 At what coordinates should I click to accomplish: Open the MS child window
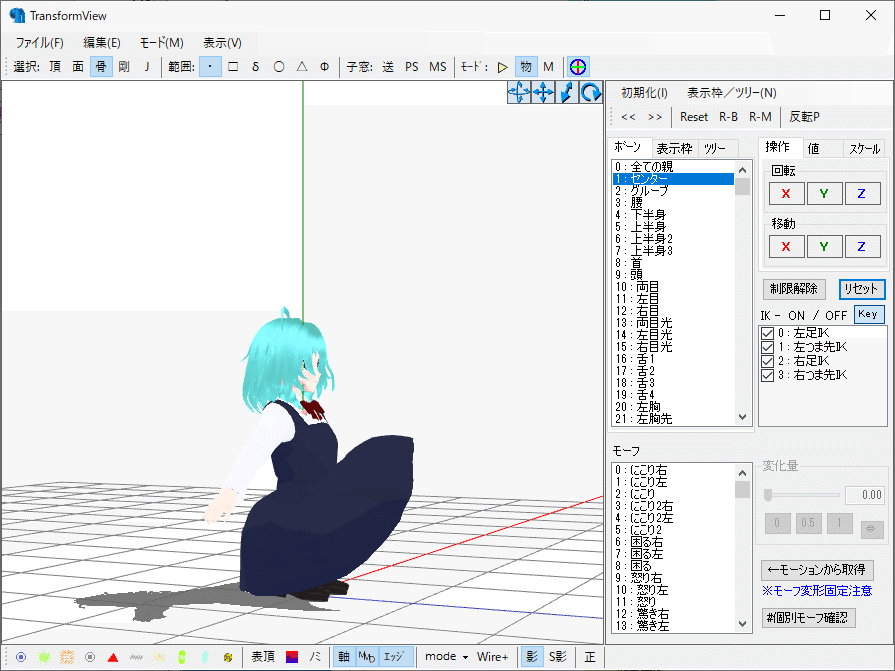[x=438, y=67]
